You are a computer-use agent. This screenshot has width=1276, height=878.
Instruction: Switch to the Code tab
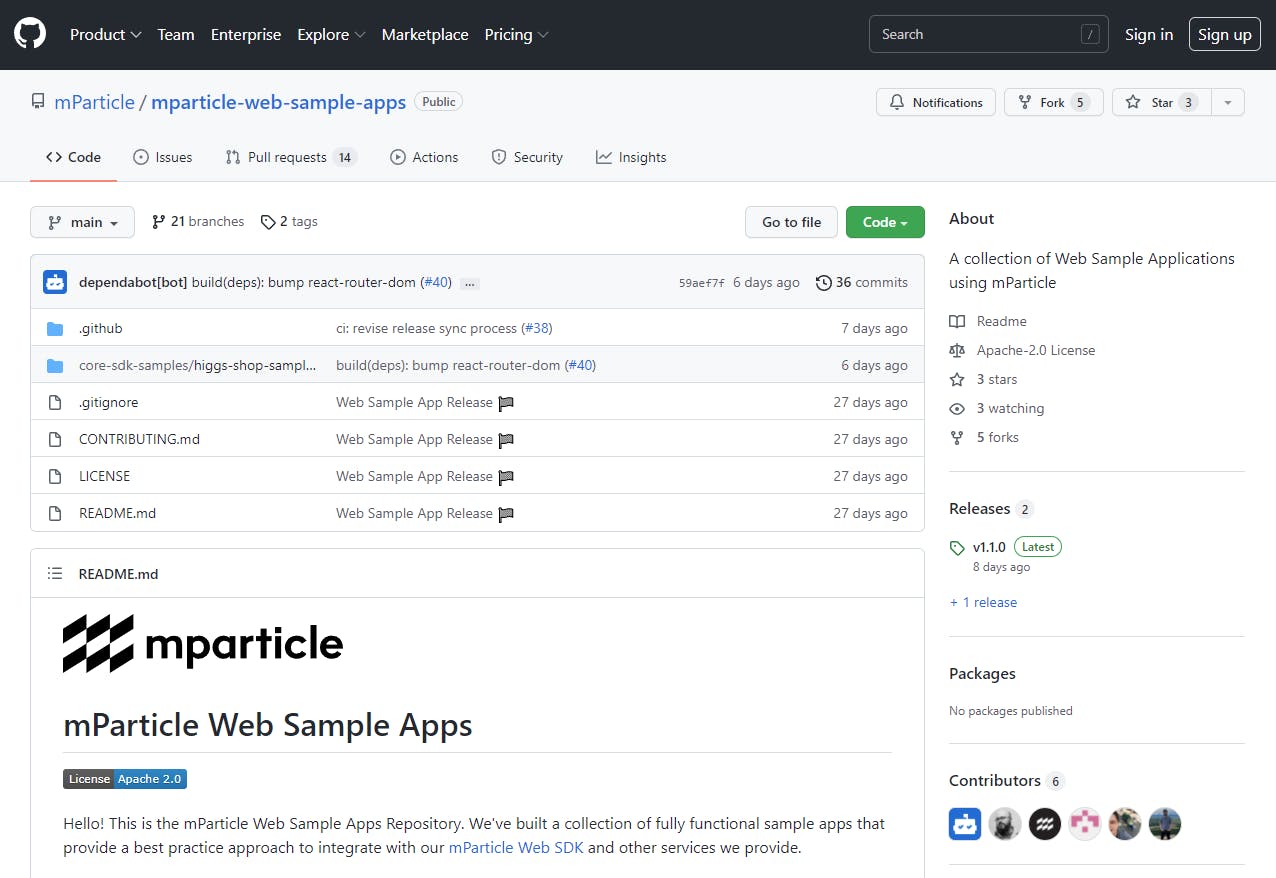(74, 157)
